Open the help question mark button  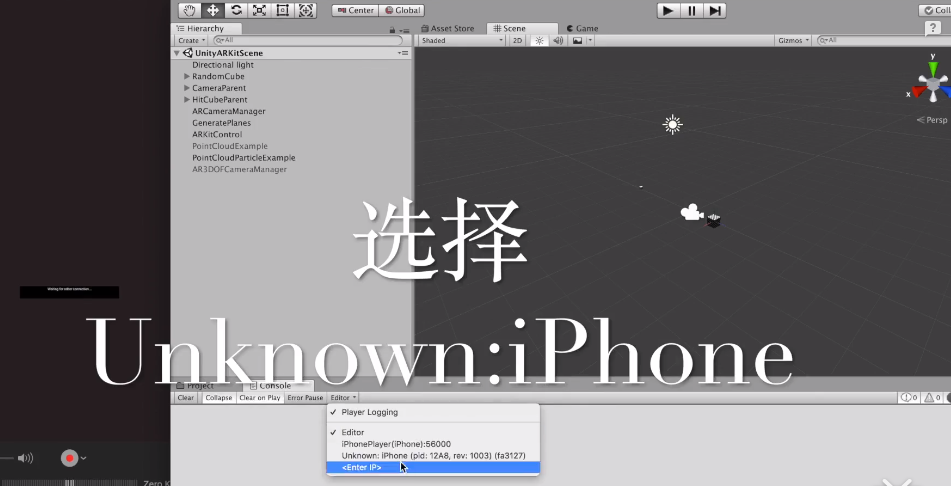point(933,28)
